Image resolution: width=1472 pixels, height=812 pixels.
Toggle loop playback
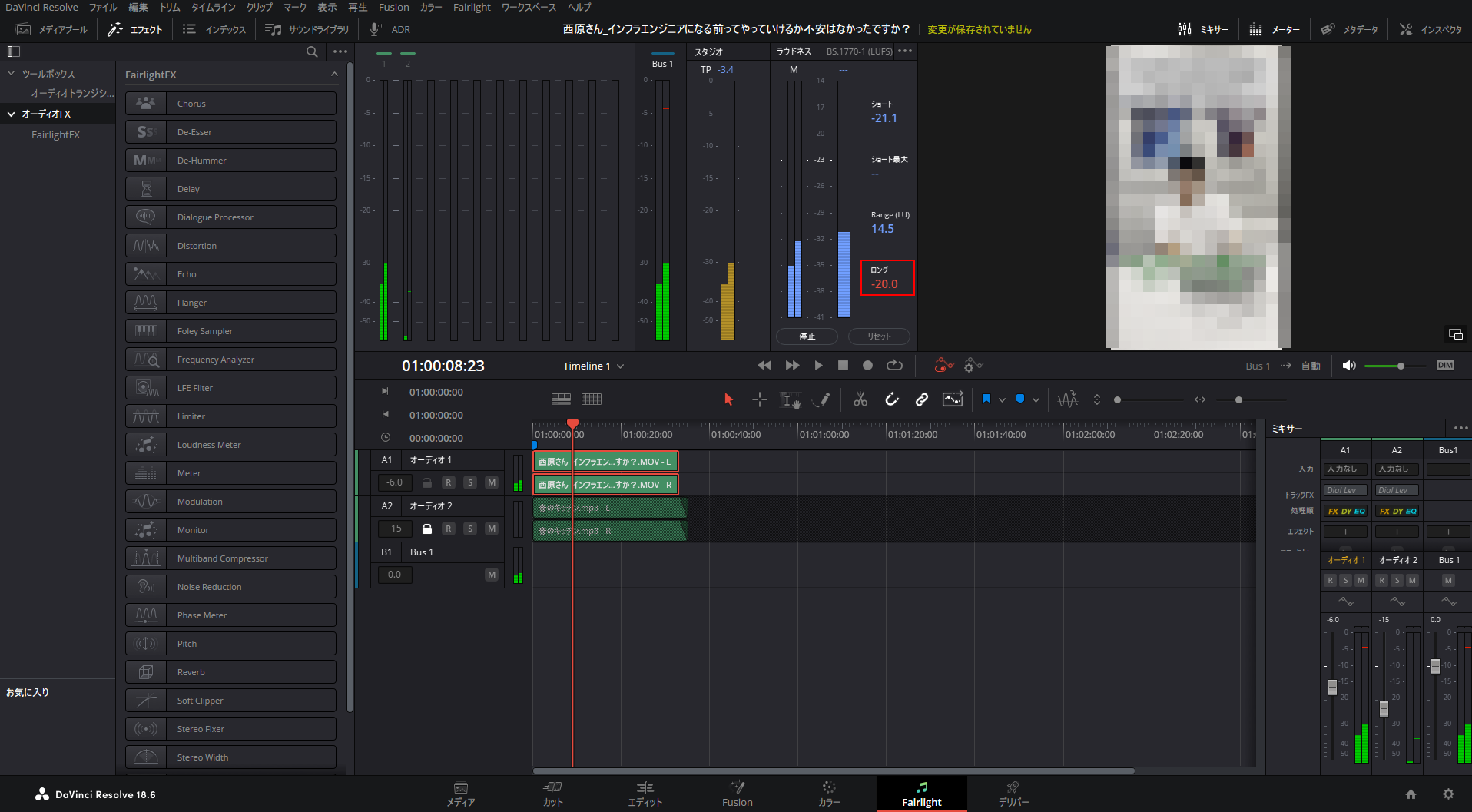click(894, 366)
